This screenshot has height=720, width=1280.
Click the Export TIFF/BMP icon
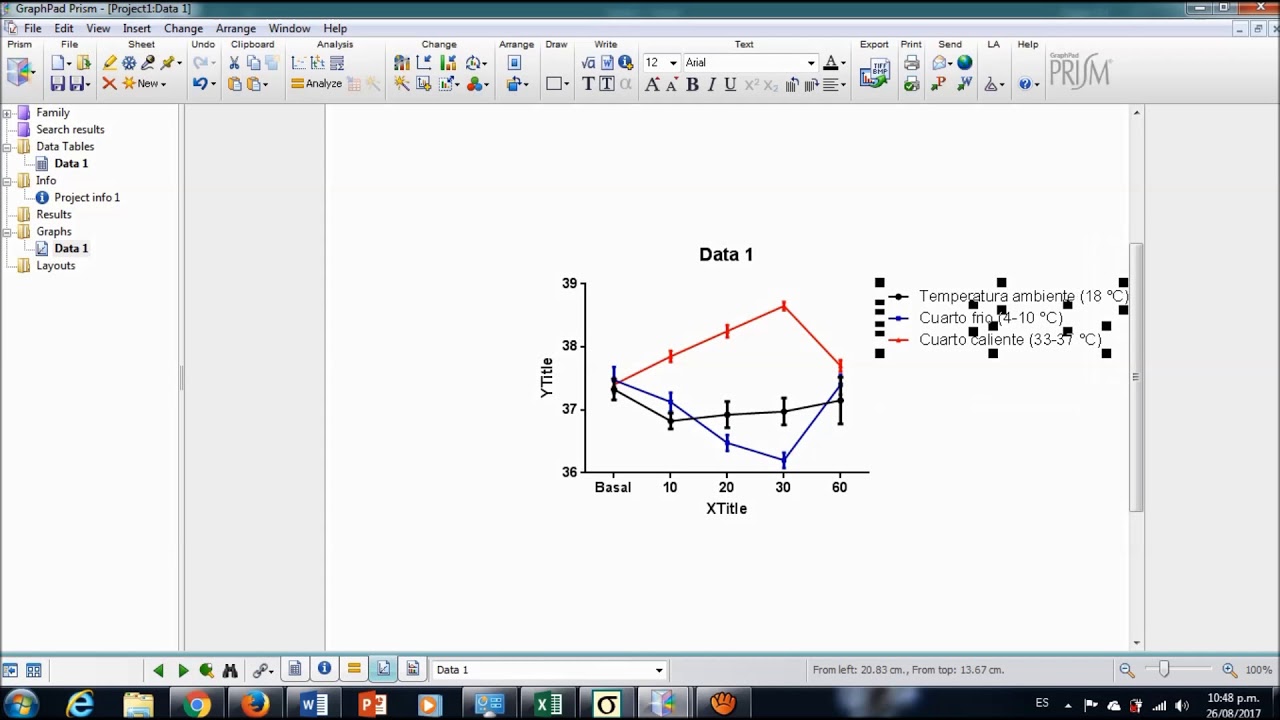pos(874,73)
